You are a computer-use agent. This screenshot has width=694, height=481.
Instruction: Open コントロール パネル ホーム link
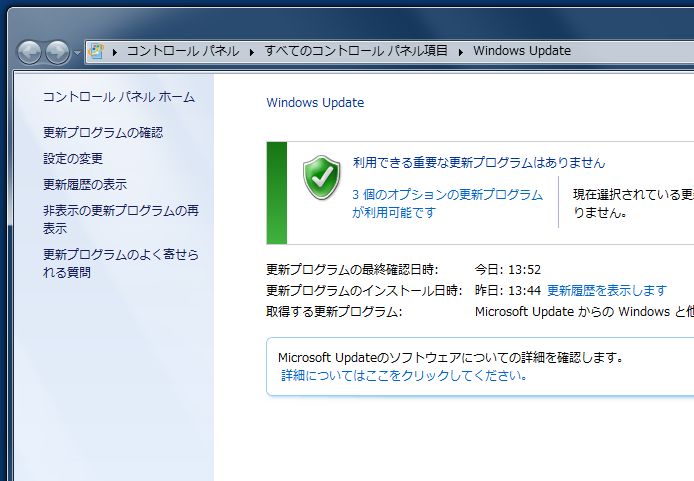[x=119, y=97]
